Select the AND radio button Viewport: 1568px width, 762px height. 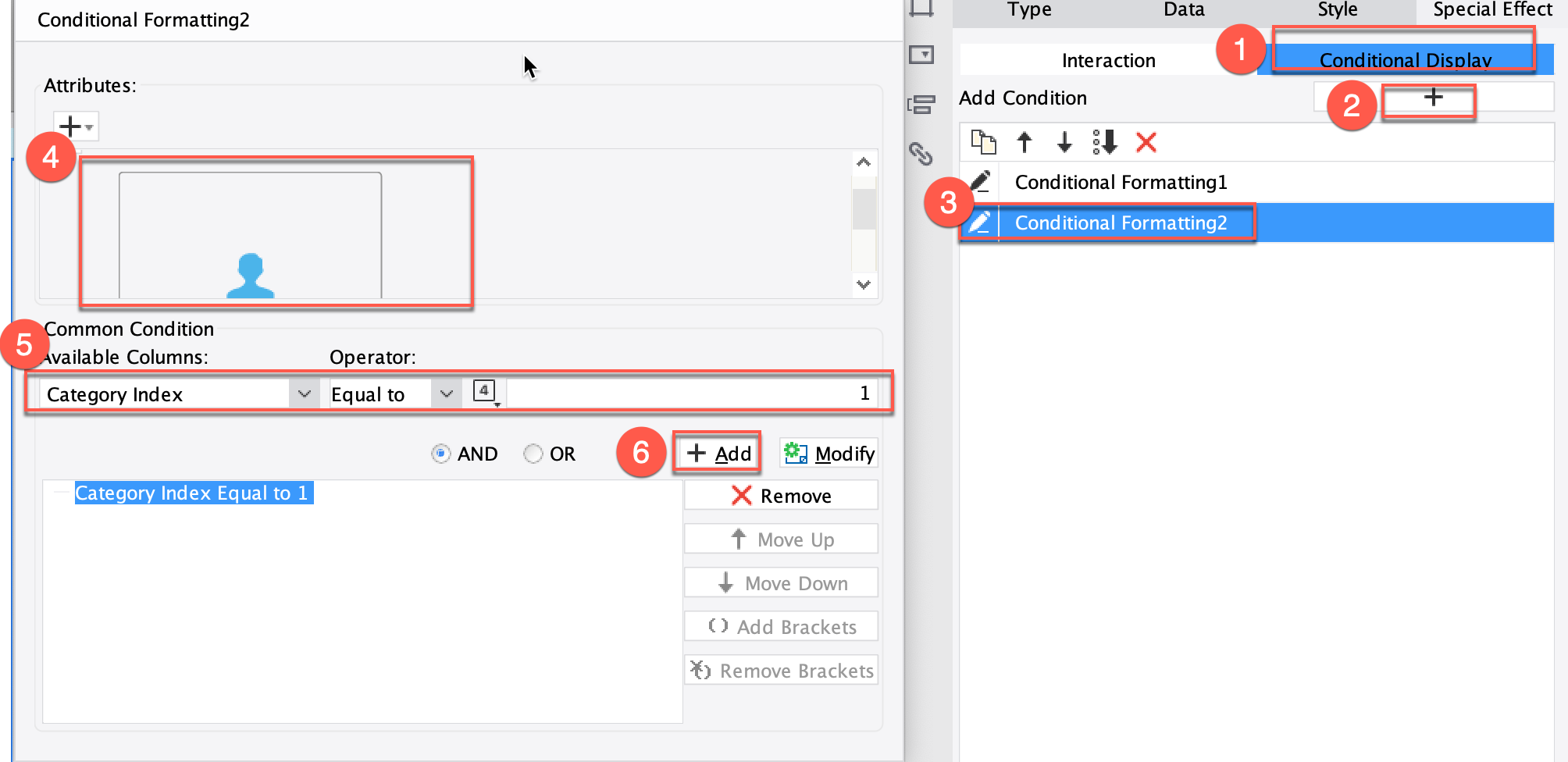pos(440,453)
